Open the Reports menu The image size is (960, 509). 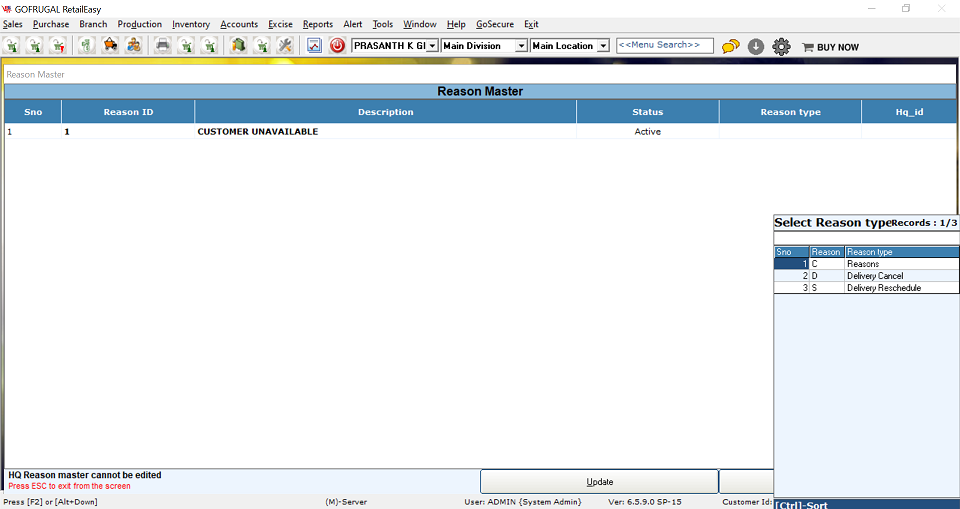(x=318, y=24)
